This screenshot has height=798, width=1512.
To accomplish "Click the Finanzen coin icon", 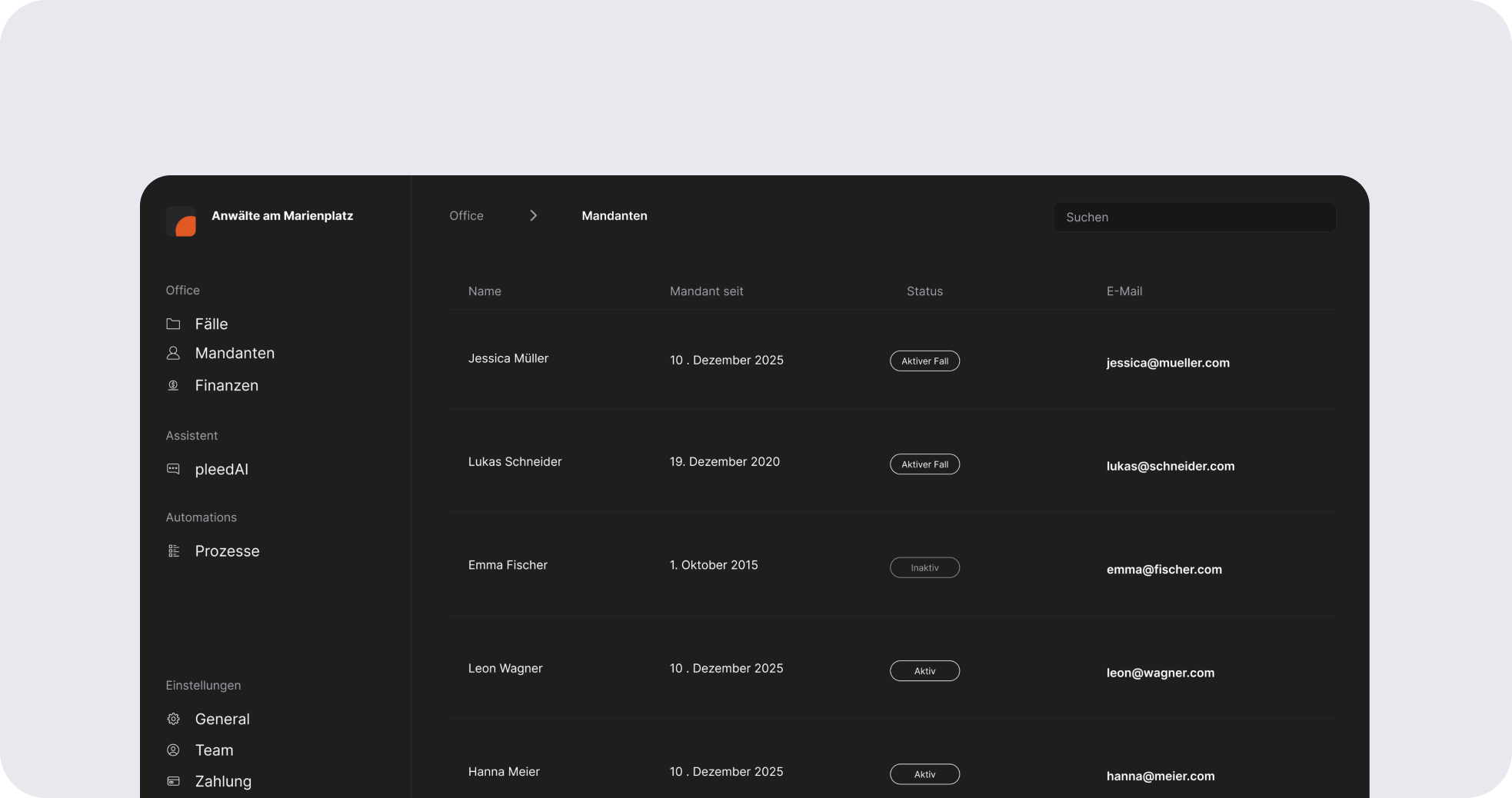I will click(x=173, y=385).
